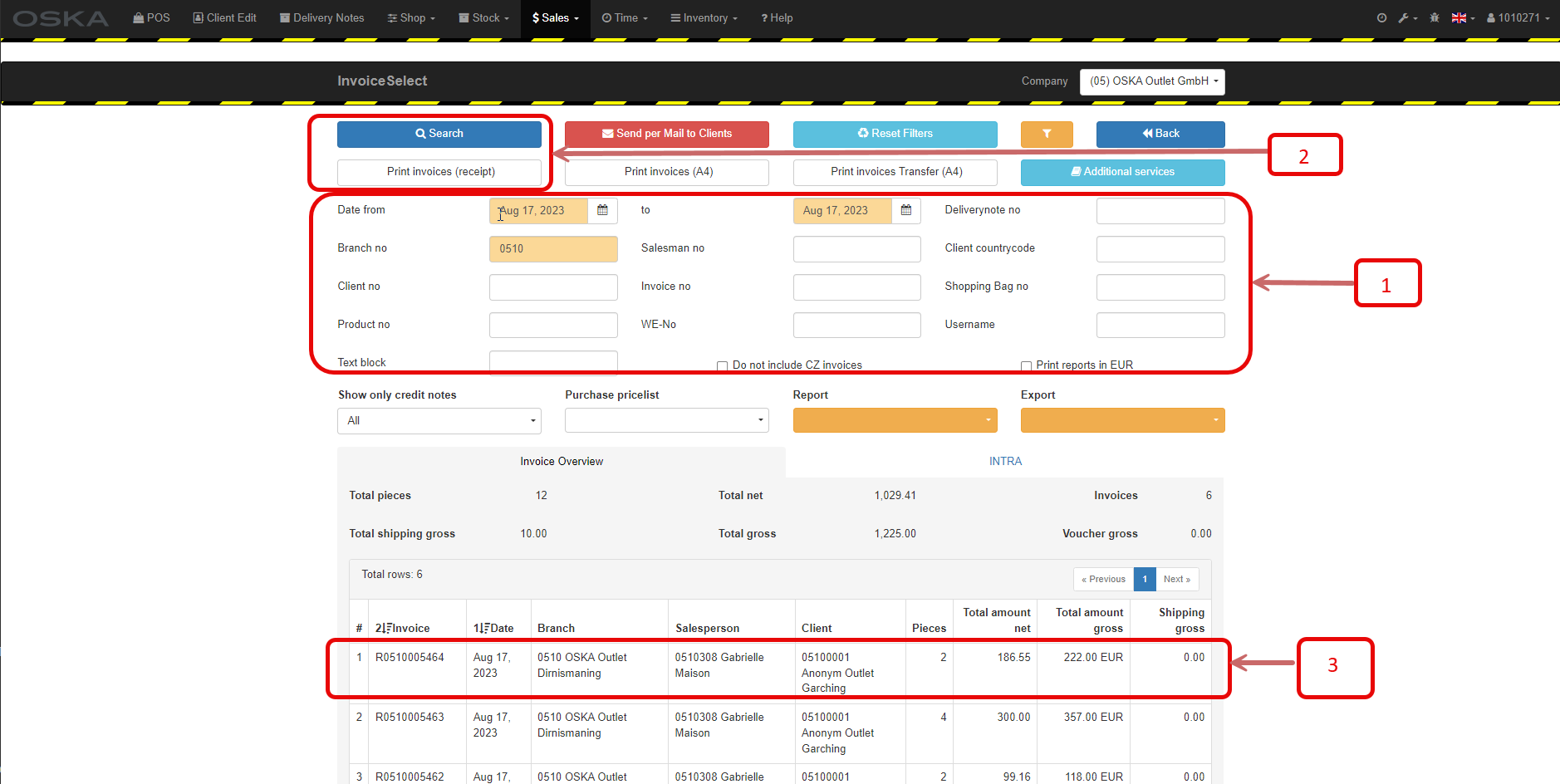Click the Back button
This screenshot has width=1560, height=784.
(x=1160, y=134)
